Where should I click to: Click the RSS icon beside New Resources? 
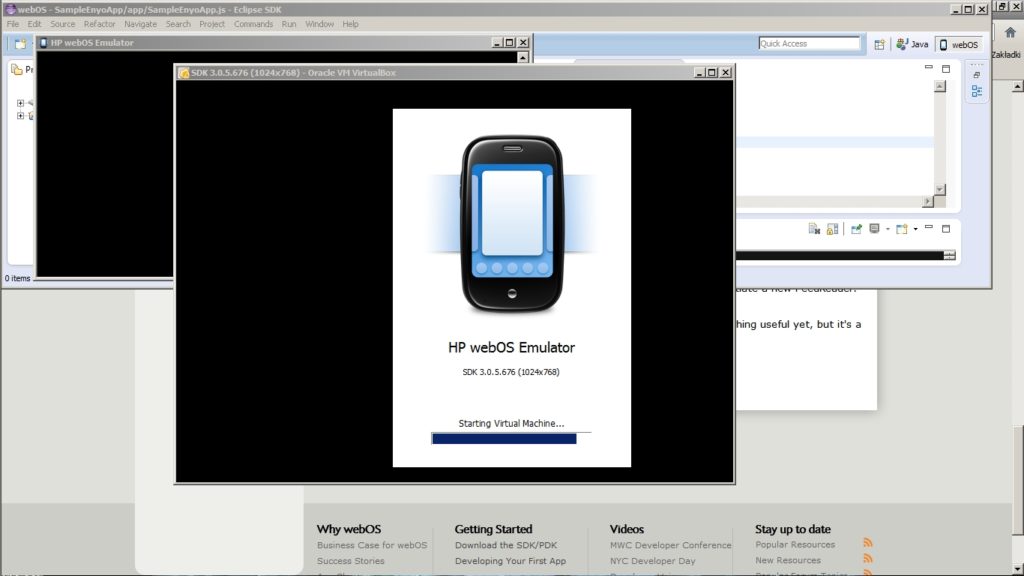click(868, 558)
